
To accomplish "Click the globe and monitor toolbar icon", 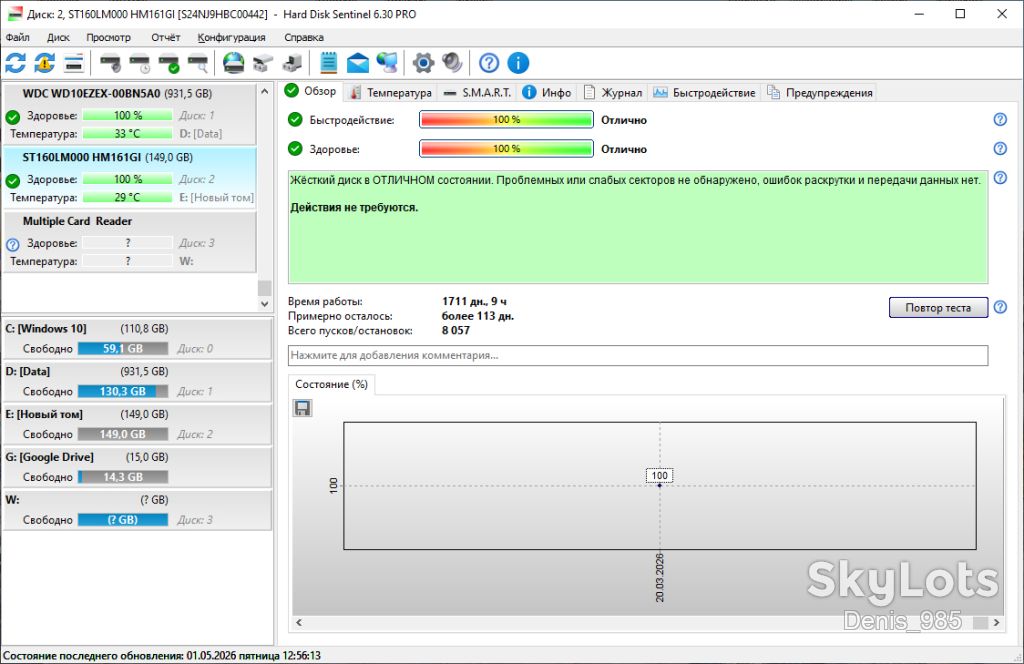I will pos(387,63).
